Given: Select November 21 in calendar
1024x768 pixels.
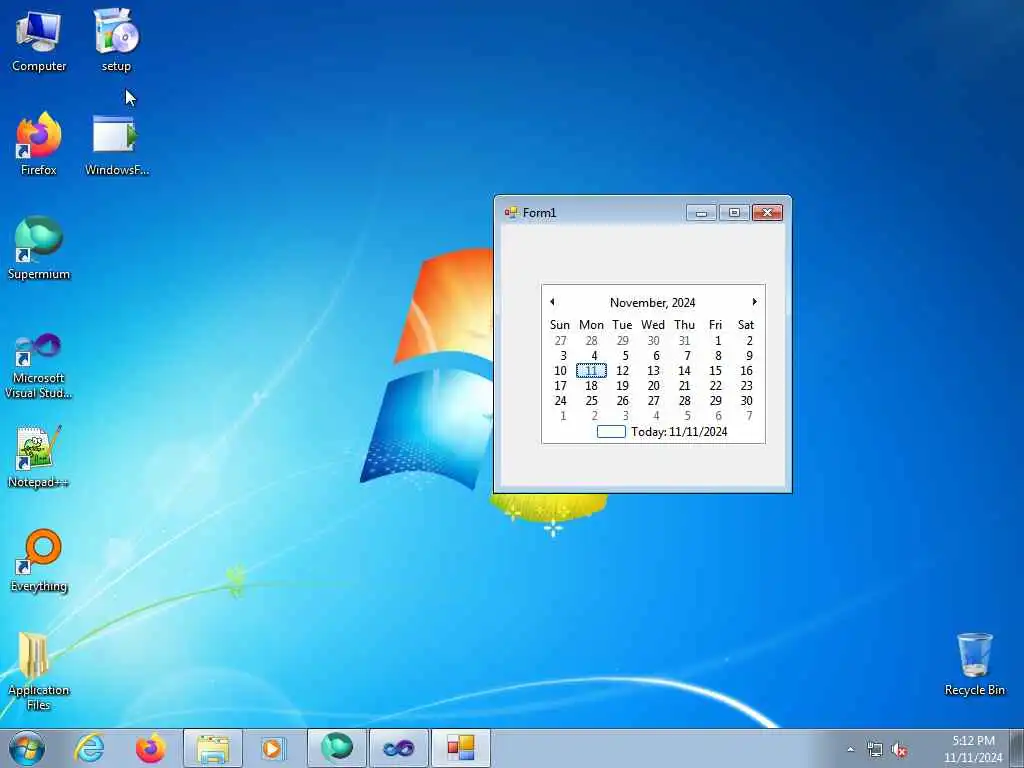Looking at the screenshot, I should tap(684, 386).
